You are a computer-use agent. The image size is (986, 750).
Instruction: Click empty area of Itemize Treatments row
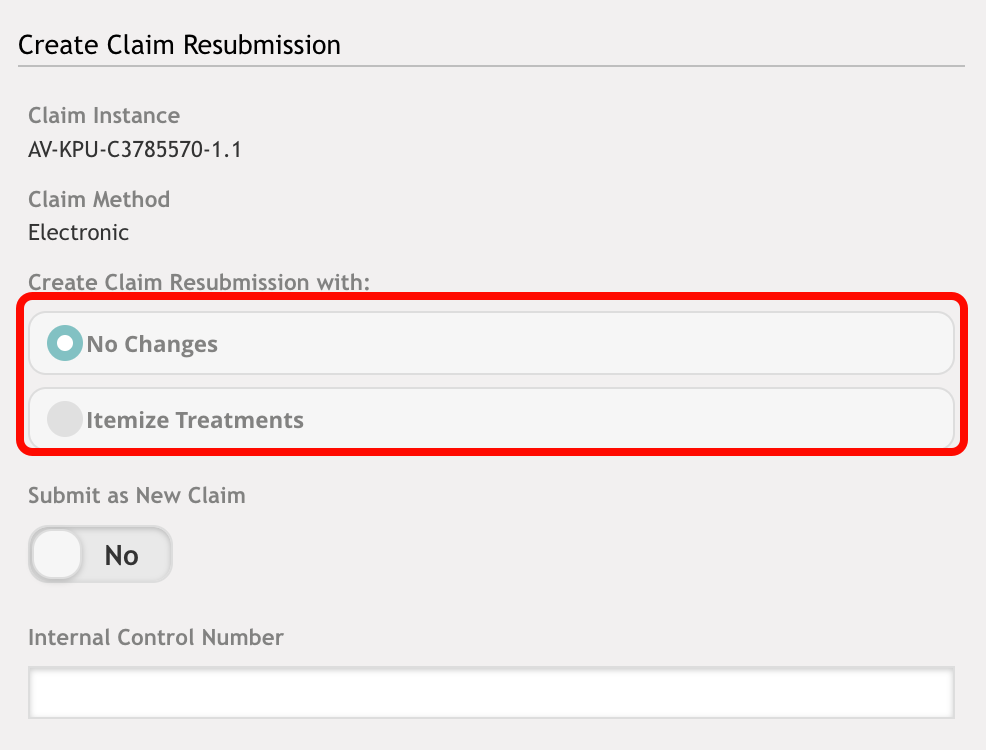click(629, 419)
